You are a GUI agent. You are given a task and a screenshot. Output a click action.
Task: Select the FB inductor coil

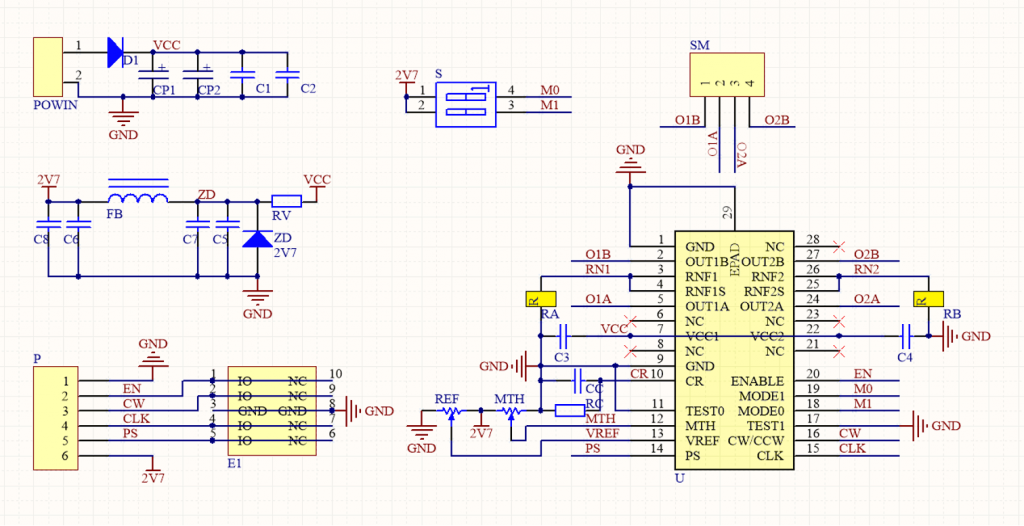[137, 196]
